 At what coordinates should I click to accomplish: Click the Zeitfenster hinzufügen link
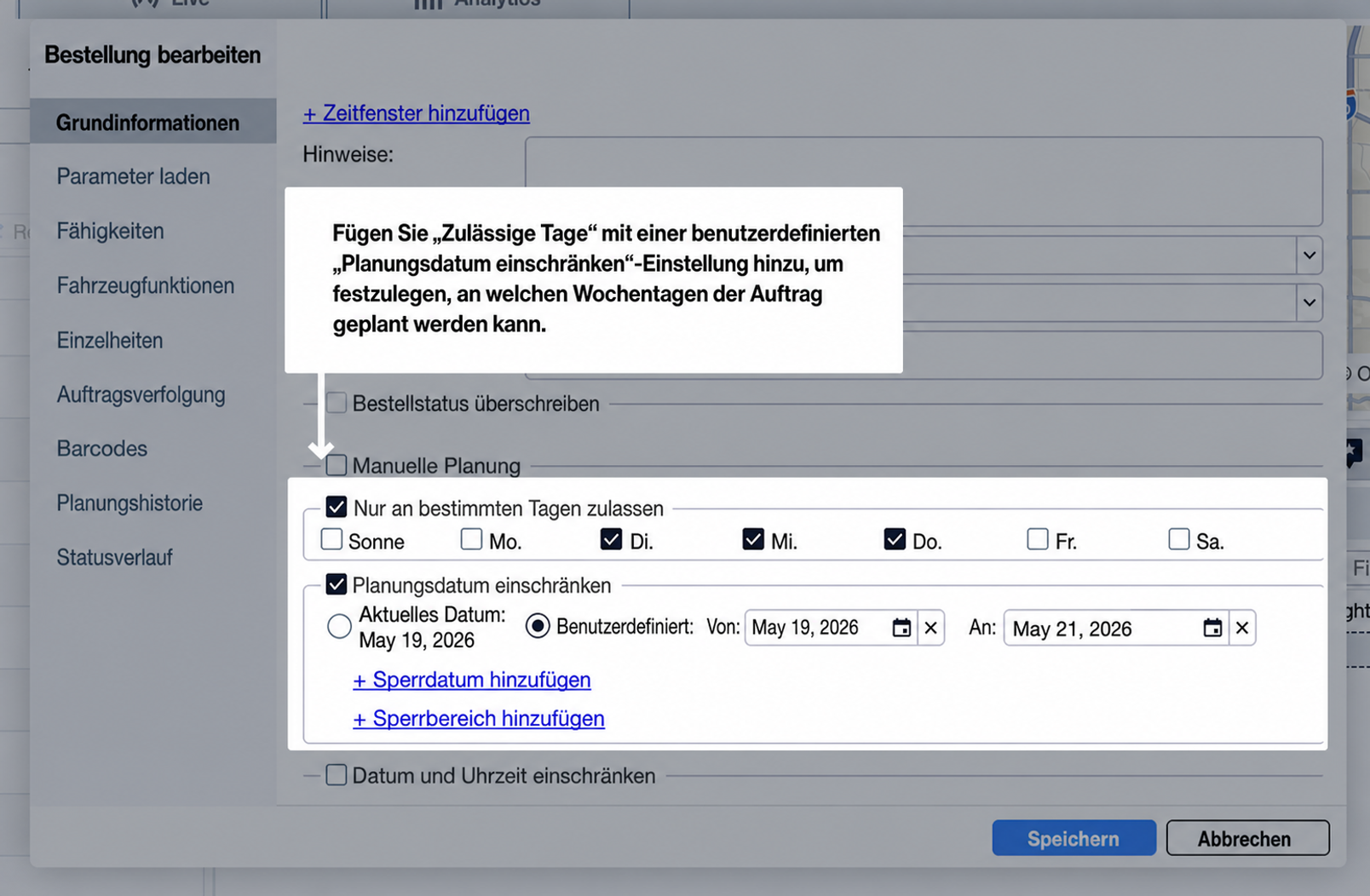(x=417, y=113)
